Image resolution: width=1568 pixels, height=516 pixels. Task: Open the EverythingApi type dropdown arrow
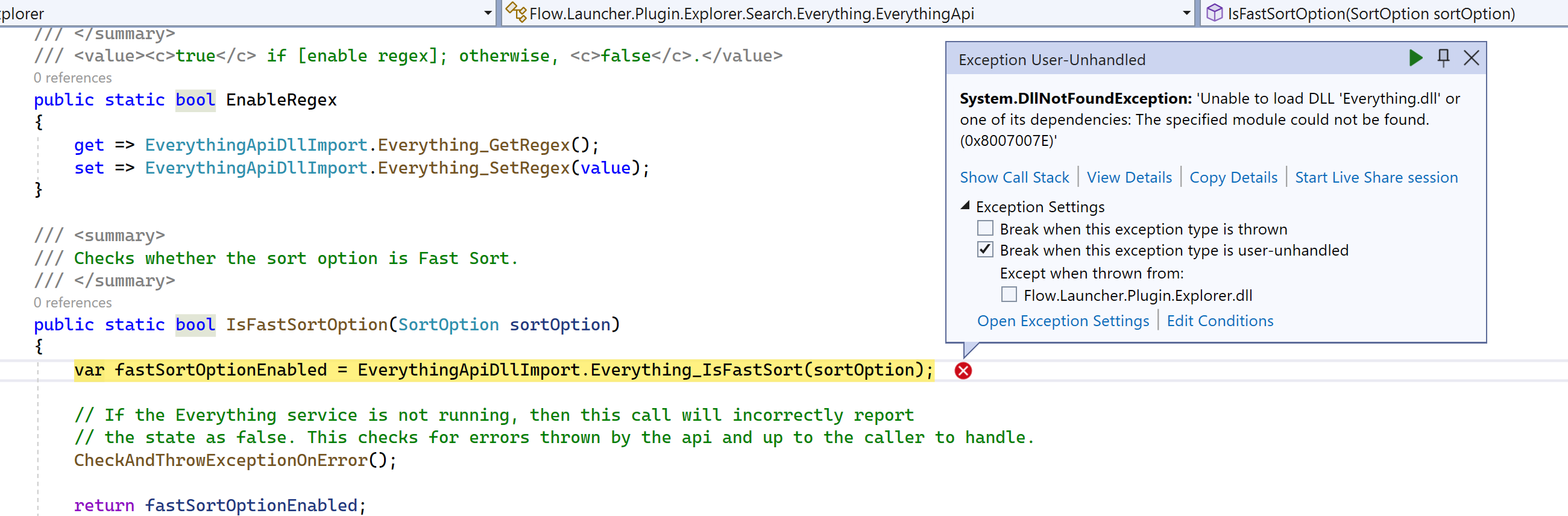pos(1186,13)
